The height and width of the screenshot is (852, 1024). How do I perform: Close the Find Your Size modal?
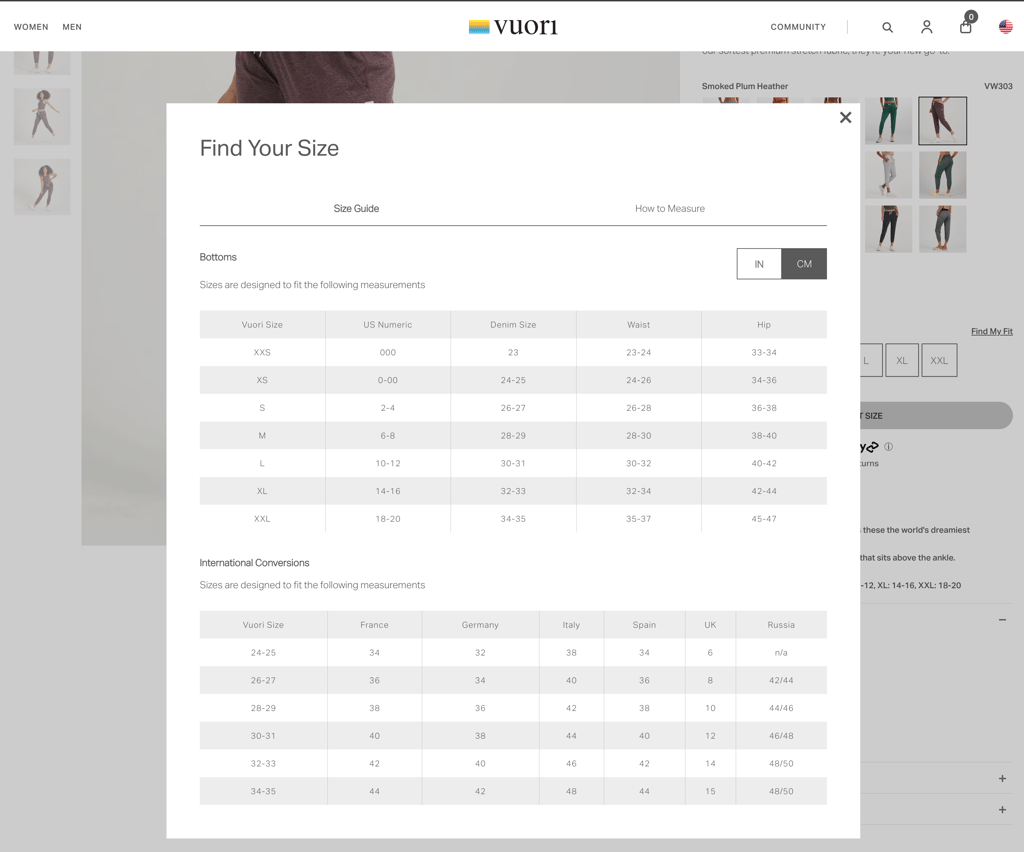(845, 118)
